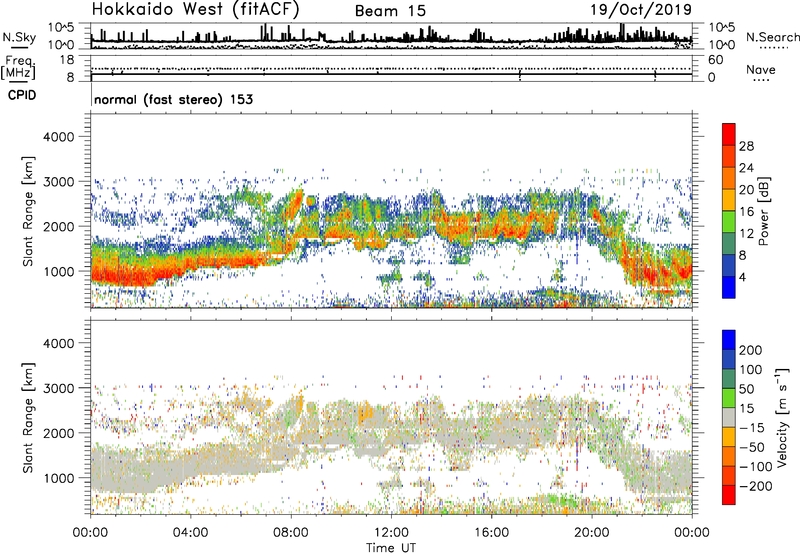
Task: Pick the blue bottom segment of Power color bar
Action: pyautogui.click(x=729, y=287)
